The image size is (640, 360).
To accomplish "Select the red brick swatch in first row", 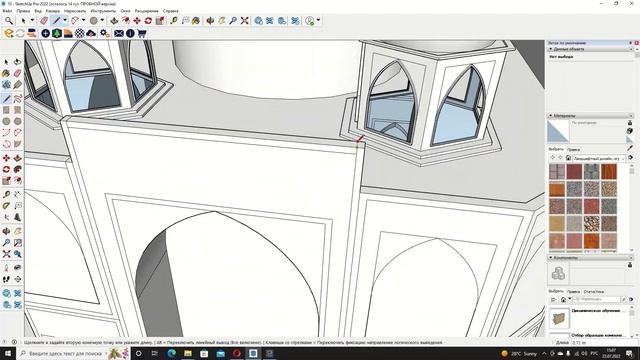I will click(x=574, y=172).
